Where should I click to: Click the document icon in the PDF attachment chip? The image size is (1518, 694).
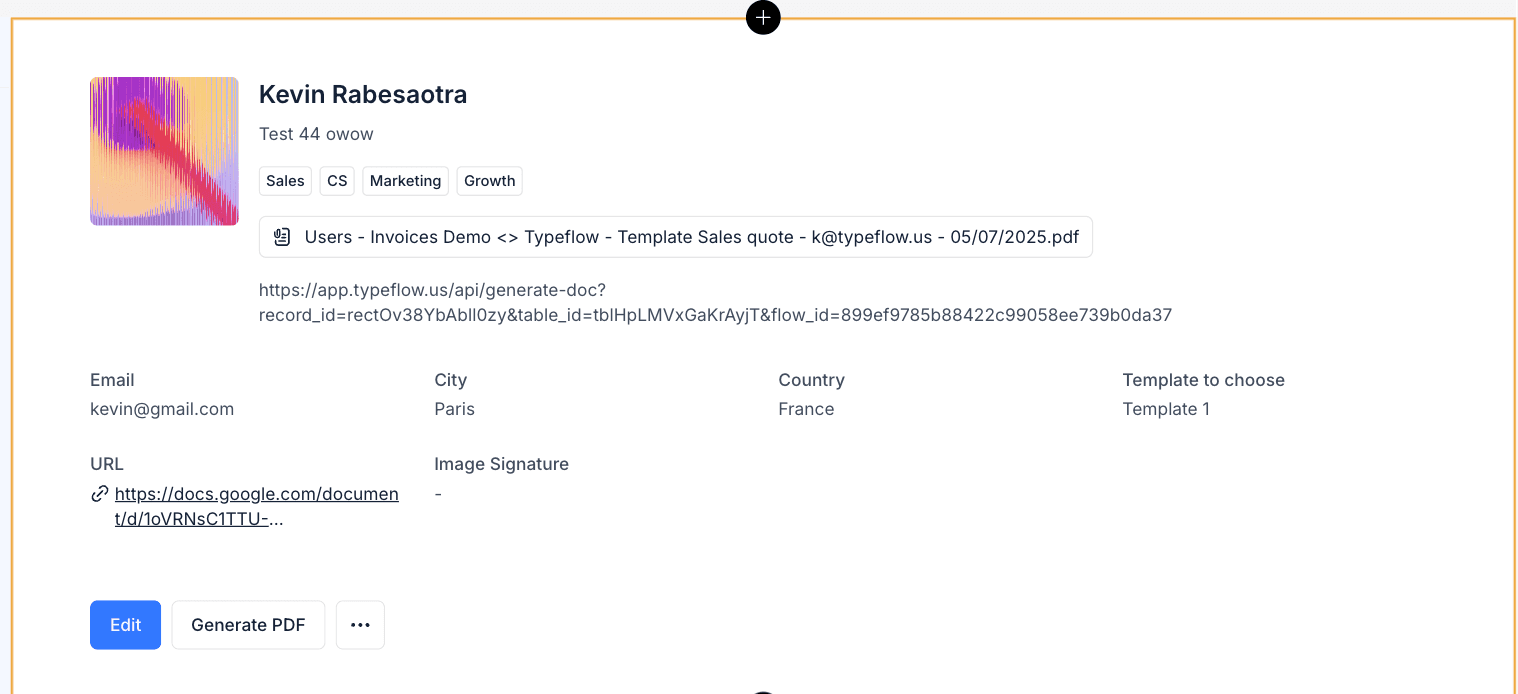[283, 237]
